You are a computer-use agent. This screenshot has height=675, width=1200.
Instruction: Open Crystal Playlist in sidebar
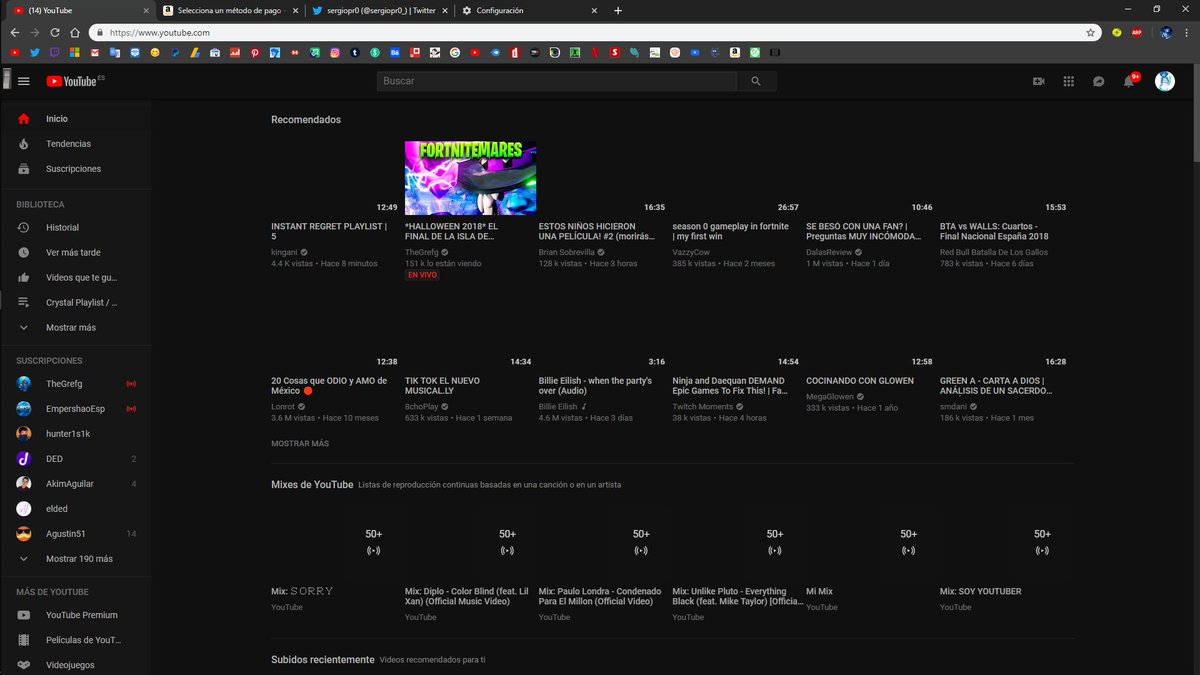76,302
